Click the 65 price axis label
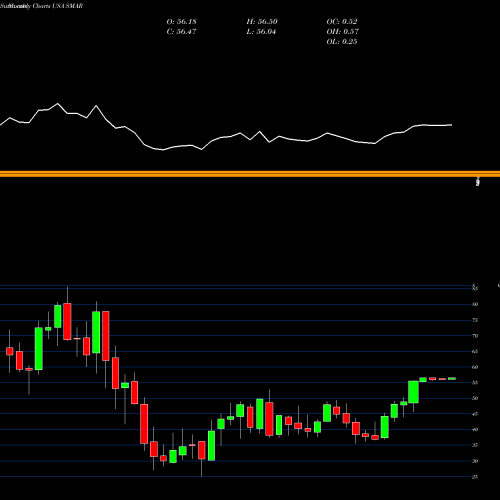The image size is (500, 500). pyautogui.click(x=475, y=351)
